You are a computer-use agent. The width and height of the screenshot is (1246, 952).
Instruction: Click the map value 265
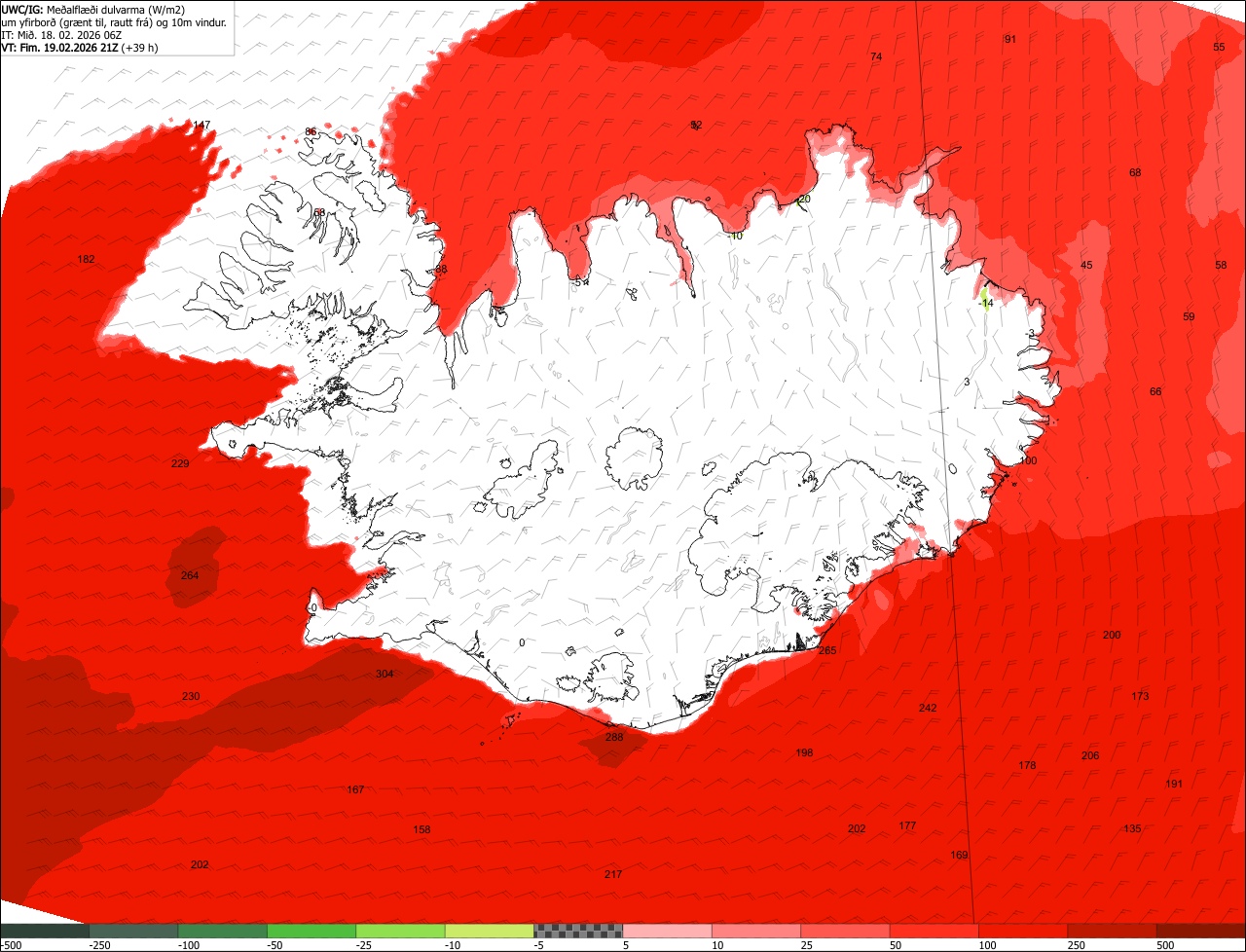[827, 650]
